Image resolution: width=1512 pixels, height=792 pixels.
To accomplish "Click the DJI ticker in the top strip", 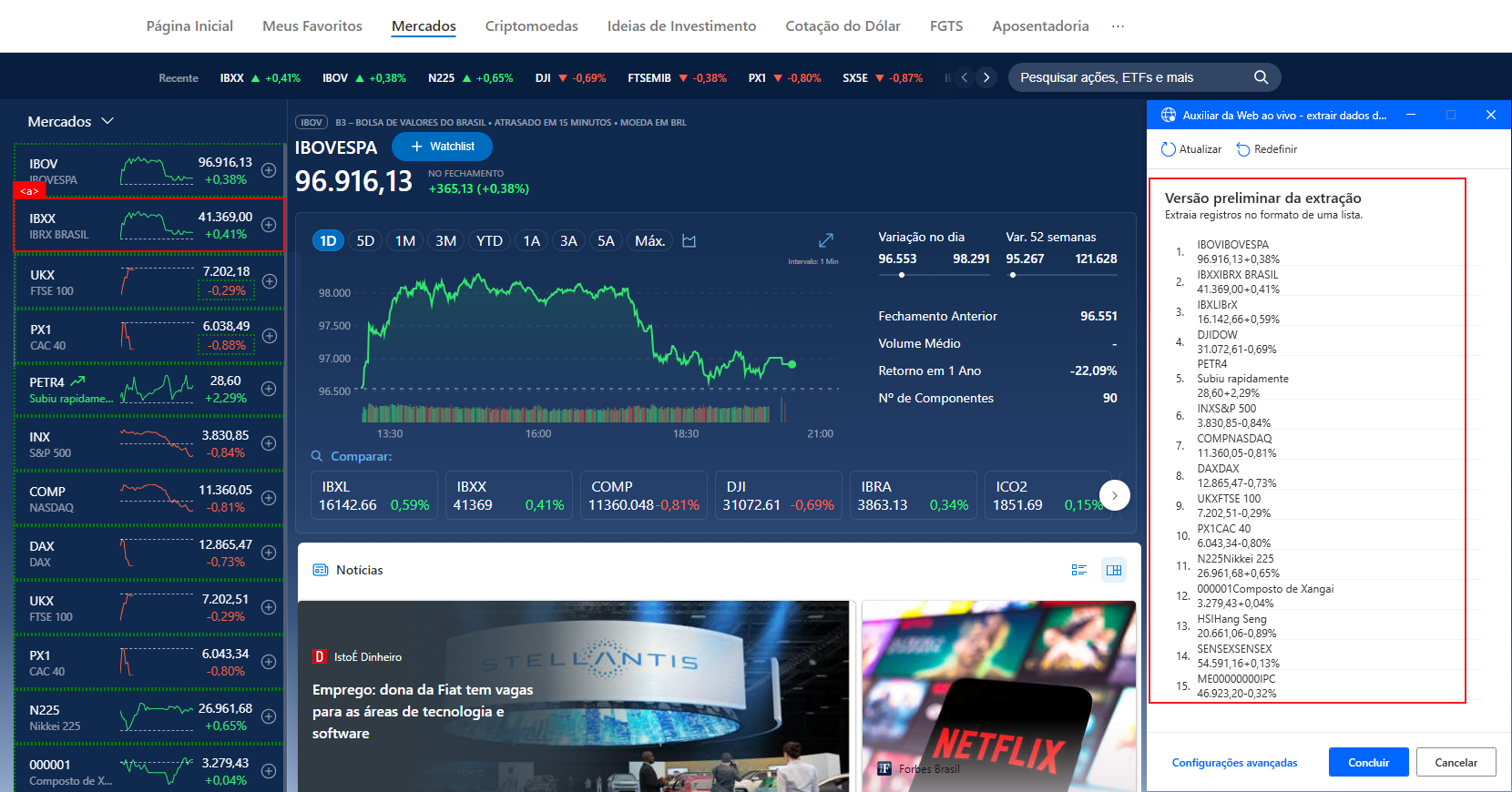I will coord(570,78).
